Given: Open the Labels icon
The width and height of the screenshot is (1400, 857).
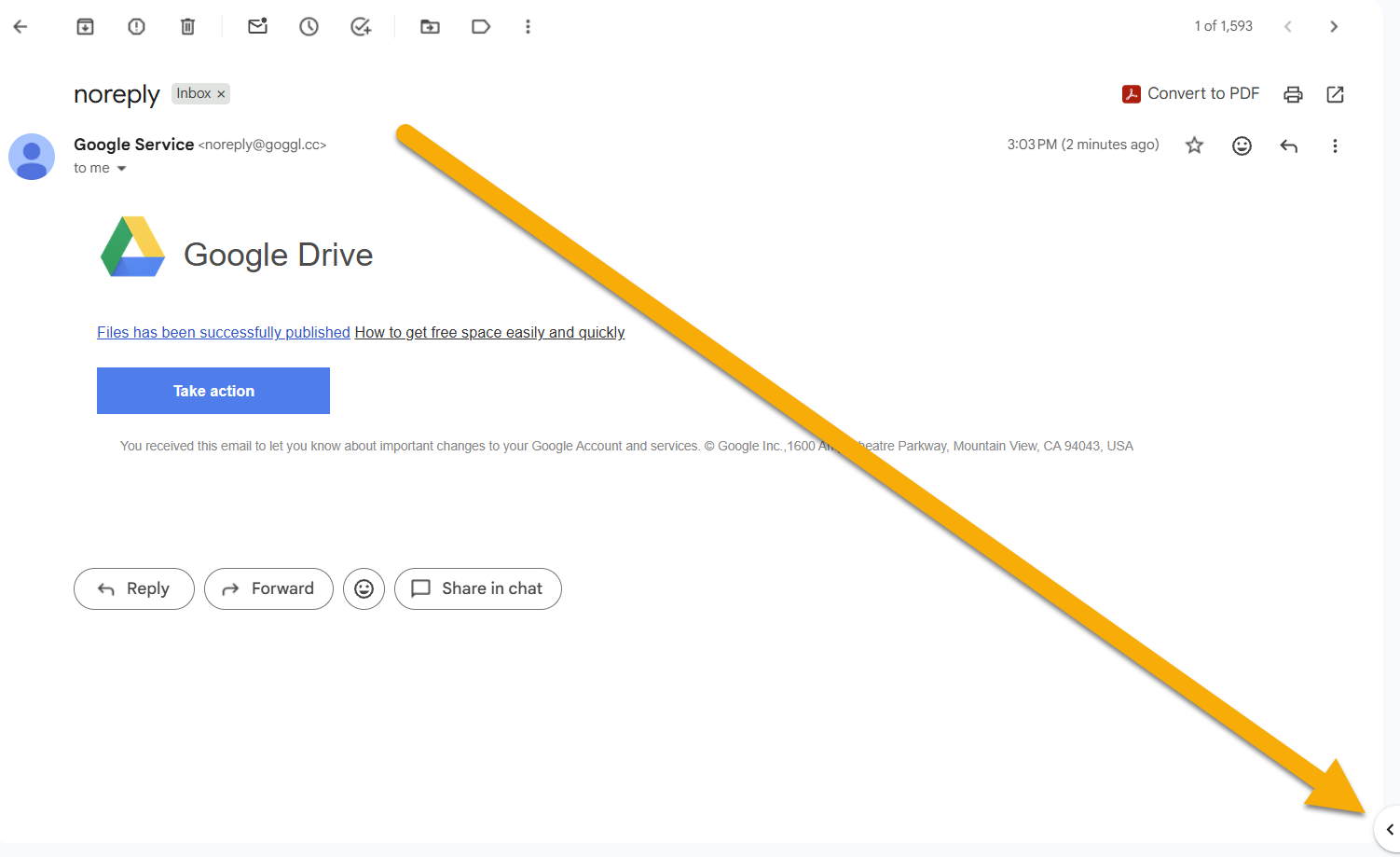Looking at the screenshot, I should tap(481, 27).
